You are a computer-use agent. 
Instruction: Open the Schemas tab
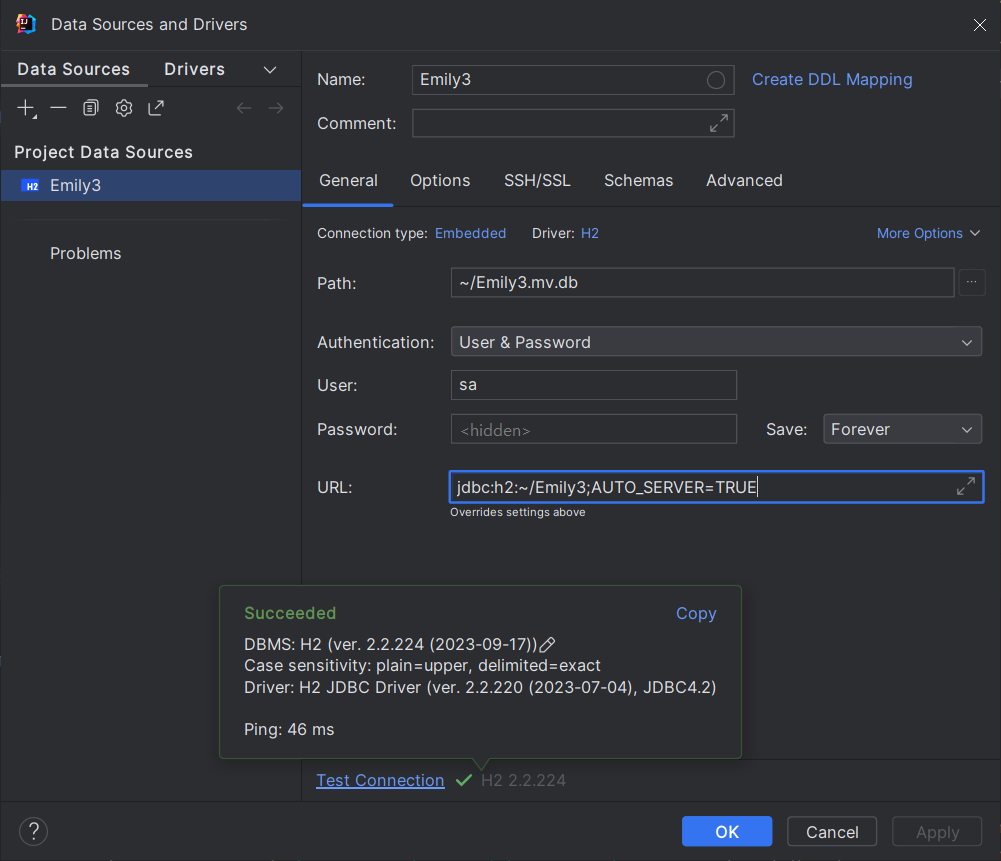(638, 181)
